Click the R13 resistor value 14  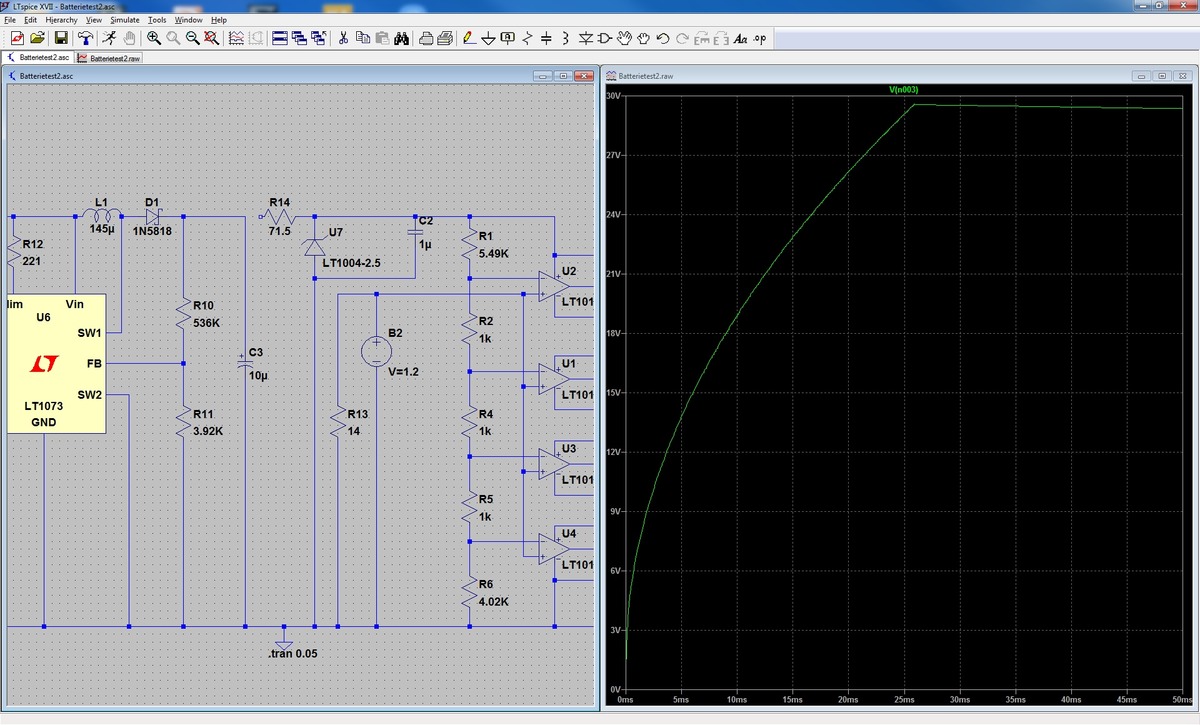354,431
